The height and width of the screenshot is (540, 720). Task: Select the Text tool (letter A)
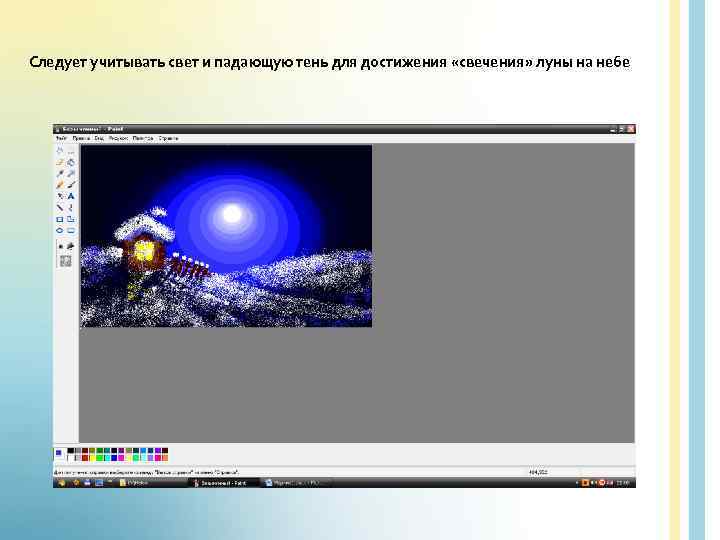[71, 196]
